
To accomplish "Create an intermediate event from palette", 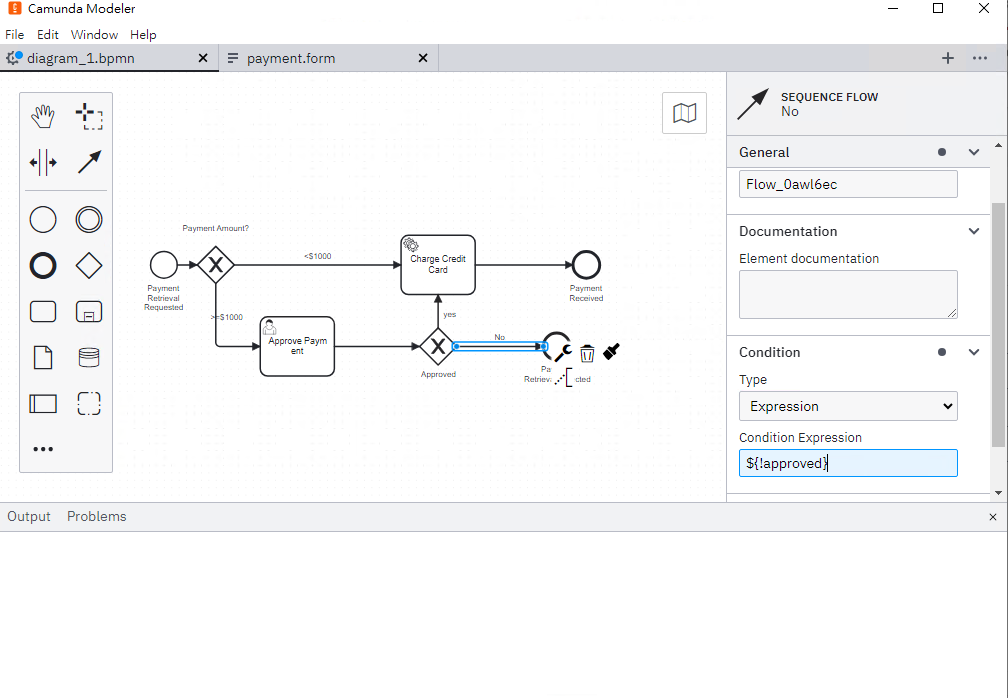I will point(89,220).
